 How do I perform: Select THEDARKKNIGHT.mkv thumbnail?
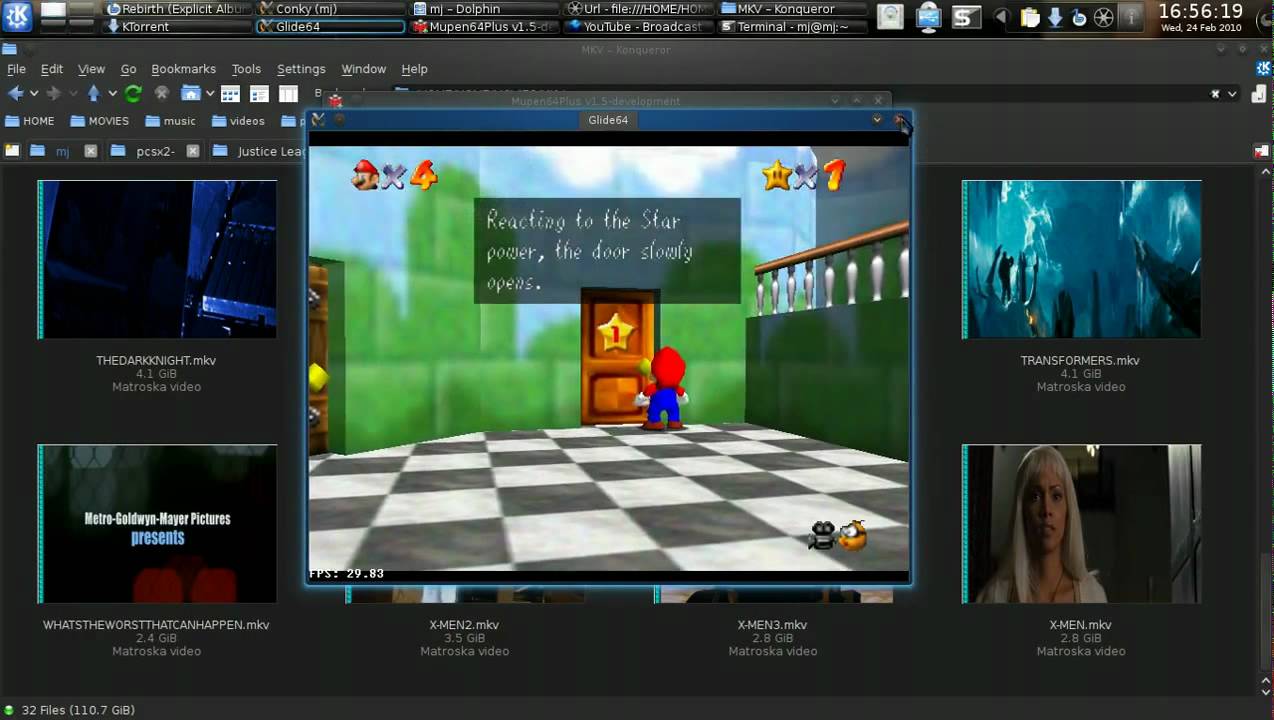click(x=157, y=259)
